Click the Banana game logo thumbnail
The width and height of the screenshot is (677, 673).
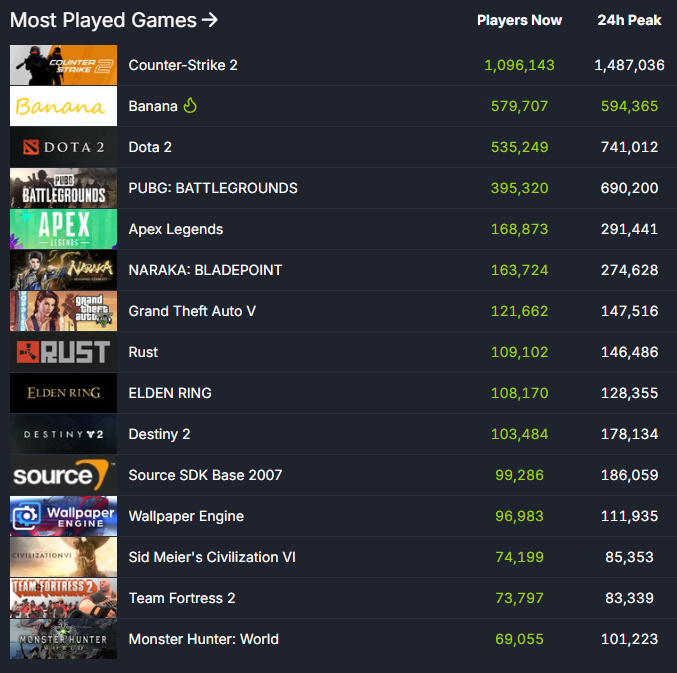(x=63, y=106)
